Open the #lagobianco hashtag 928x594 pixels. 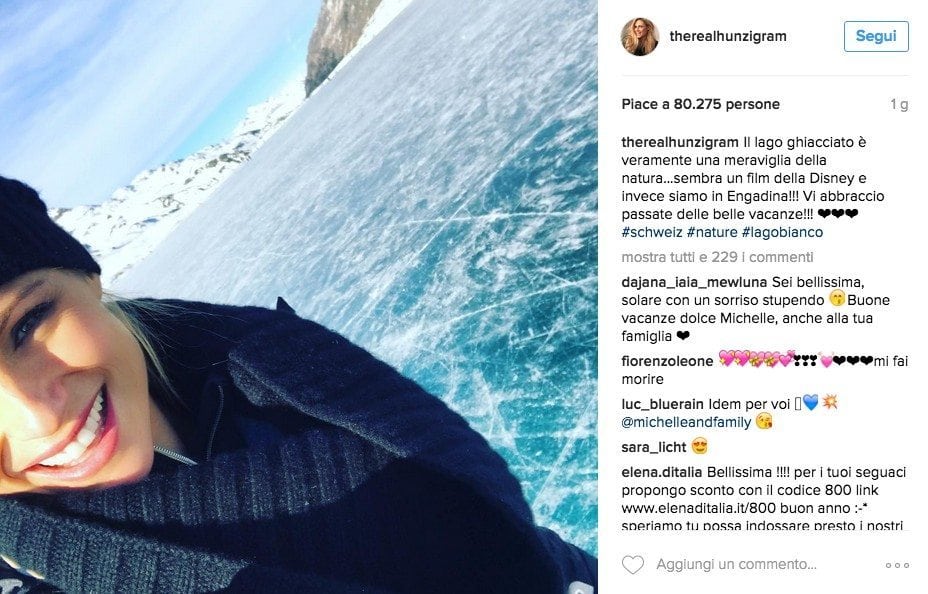click(782, 233)
